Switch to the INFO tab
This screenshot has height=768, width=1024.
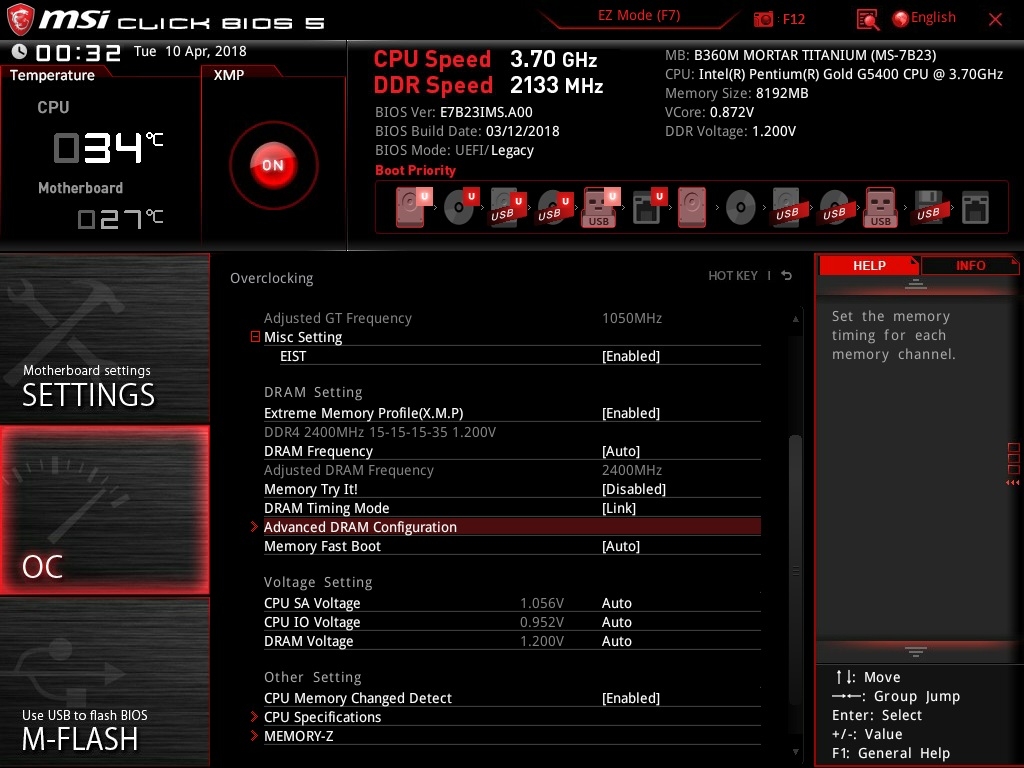970,265
